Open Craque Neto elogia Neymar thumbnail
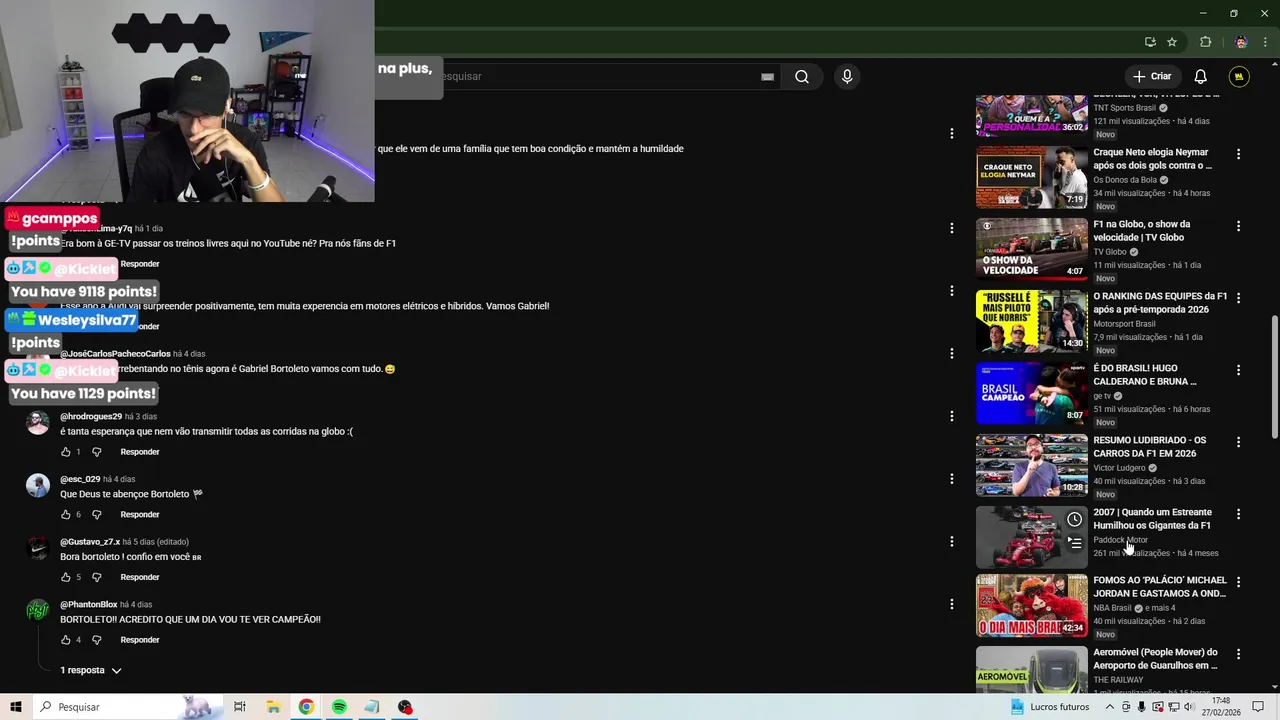This screenshot has width=1280, height=720. (1031, 177)
